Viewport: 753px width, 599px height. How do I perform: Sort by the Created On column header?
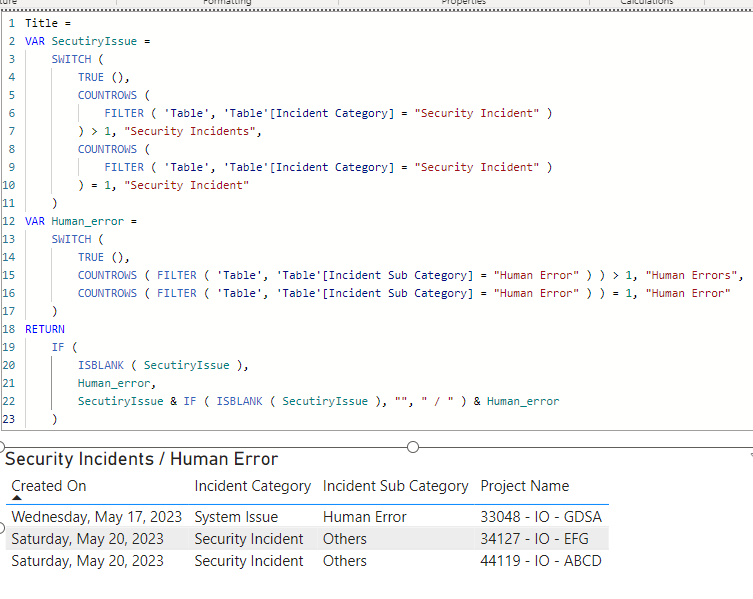[49, 486]
